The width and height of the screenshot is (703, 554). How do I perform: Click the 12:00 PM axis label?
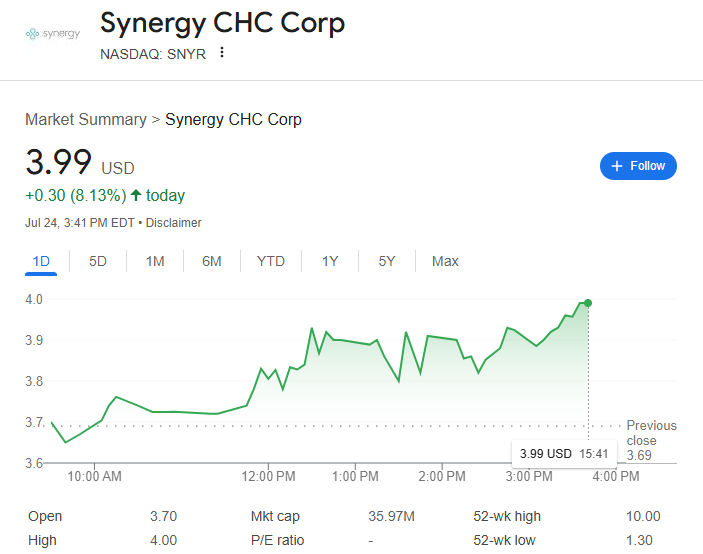click(x=269, y=476)
